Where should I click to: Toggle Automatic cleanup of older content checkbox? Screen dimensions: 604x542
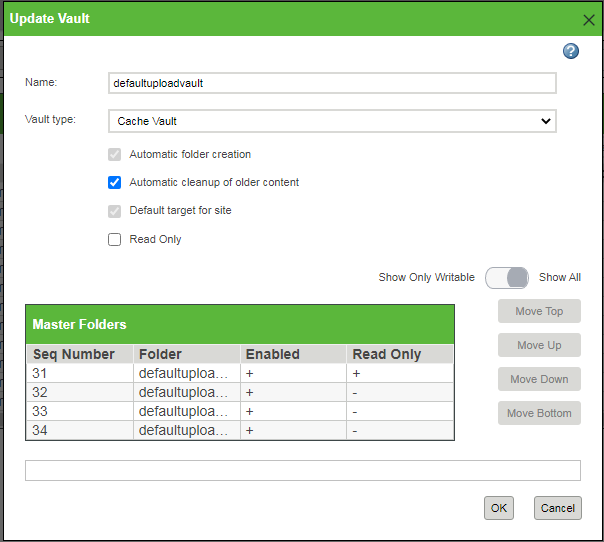tap(115, 183)
